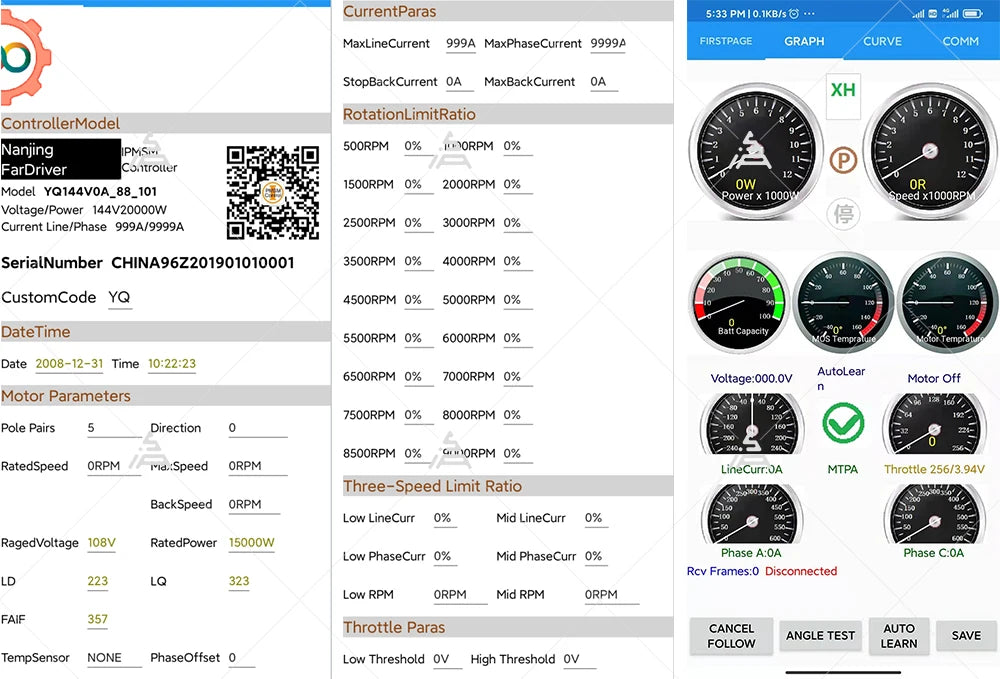Viewport: 1000px width, 679px height.
Task: Switch to the CURVE tab
Action: pyautogui.click(x=882, y=41)
